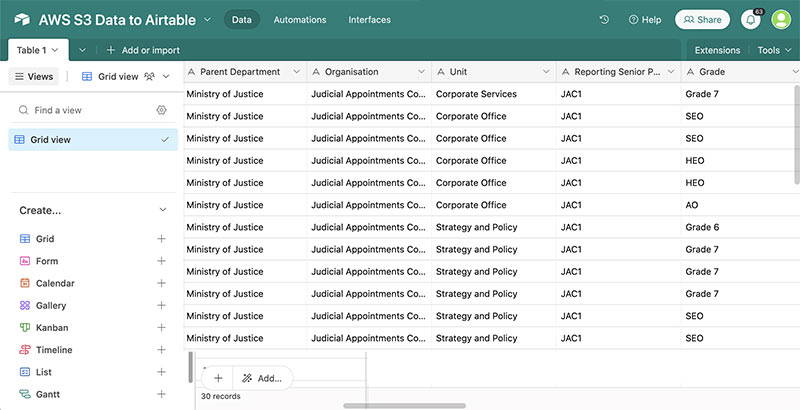800x410 pixels.
Task: Open Organisation column menu
Action: (421, 72)
